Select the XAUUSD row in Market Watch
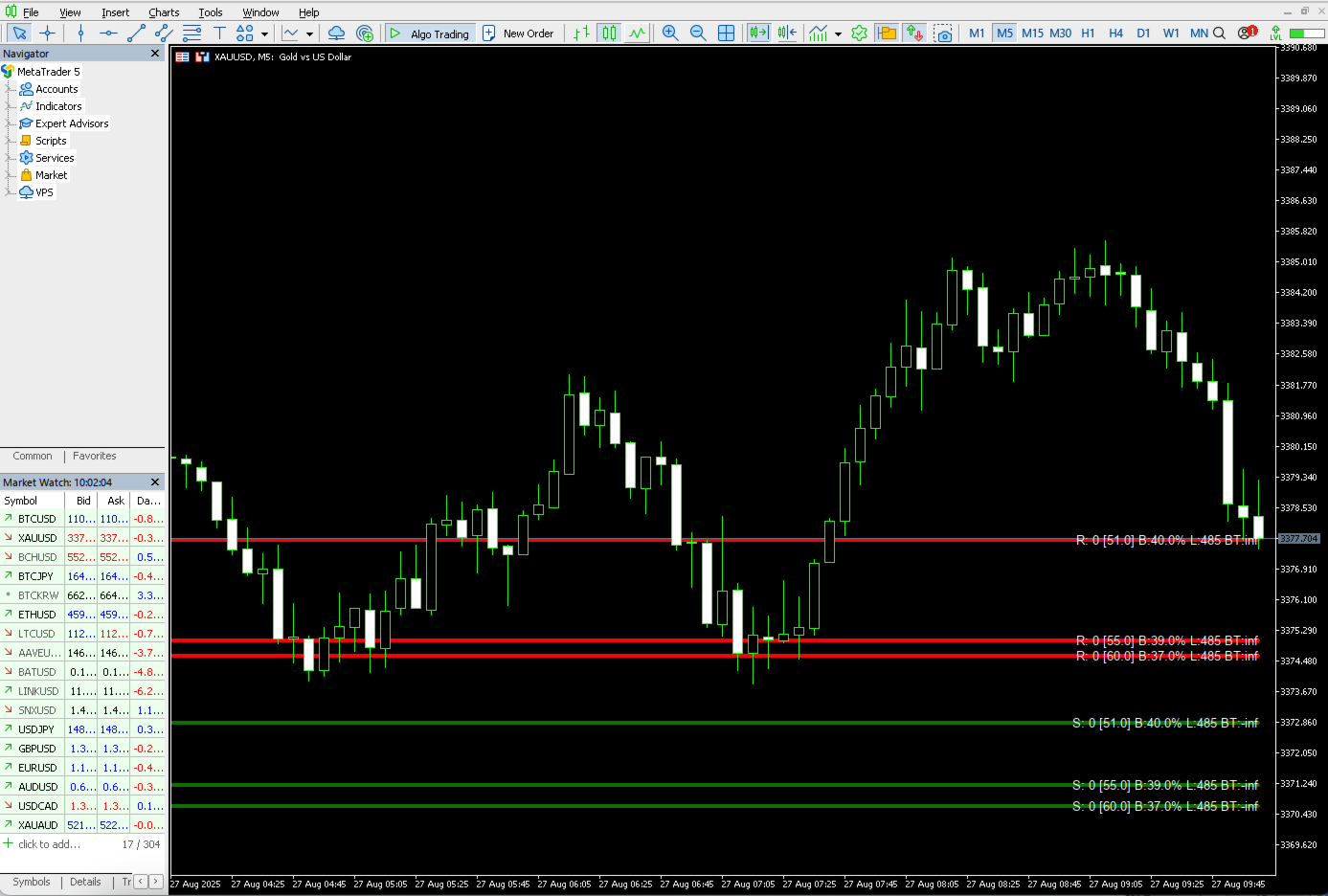Image resolution: width=1328 pixels, height=896 pixels. pos(82,538)
